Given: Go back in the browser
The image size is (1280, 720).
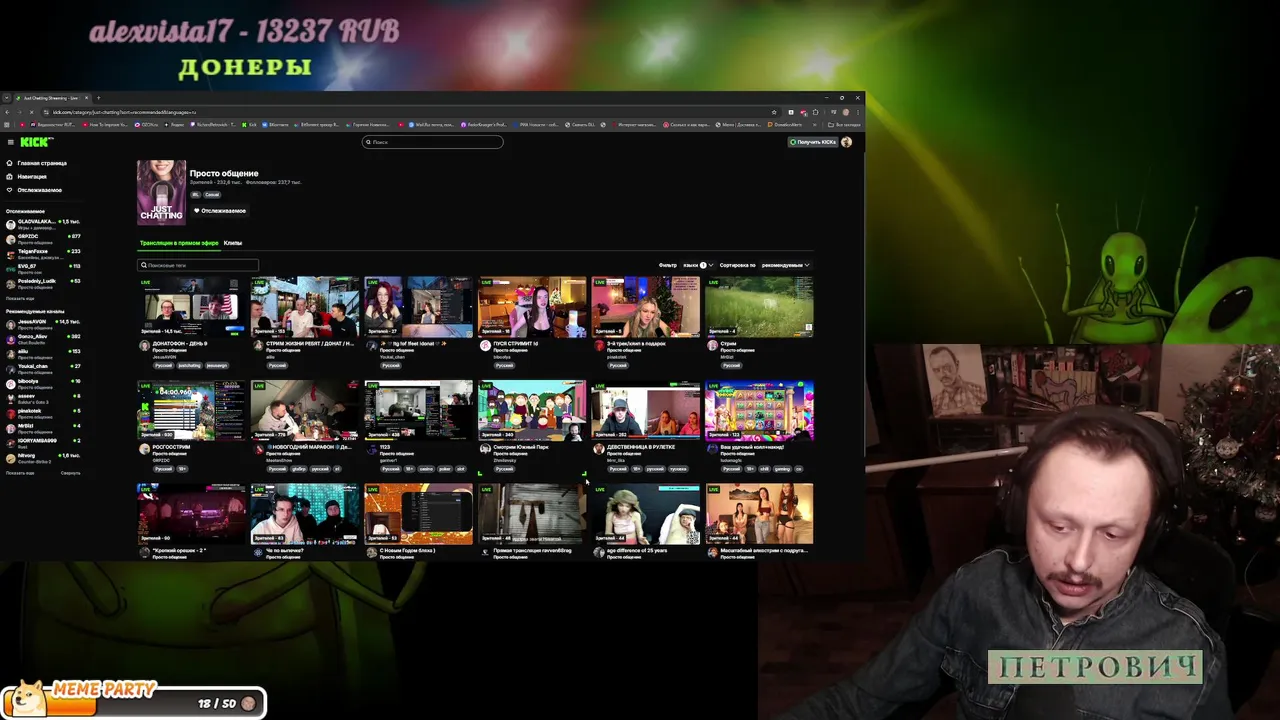Looking at the screenshot, I should coord(8,112).
